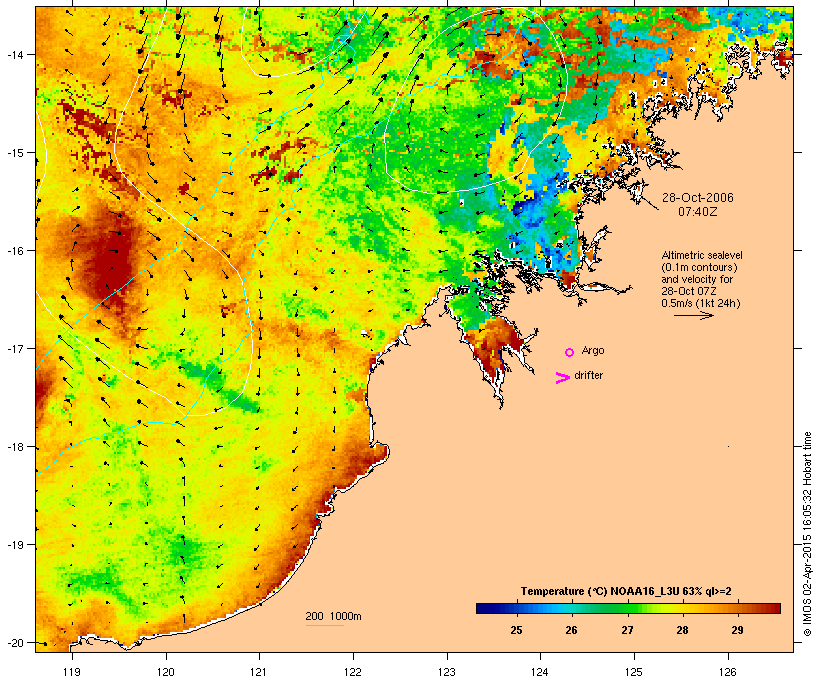The image size is (820, 680).
Task: Click the '(0.1m contours)' text
Action: tap(699, 267)
